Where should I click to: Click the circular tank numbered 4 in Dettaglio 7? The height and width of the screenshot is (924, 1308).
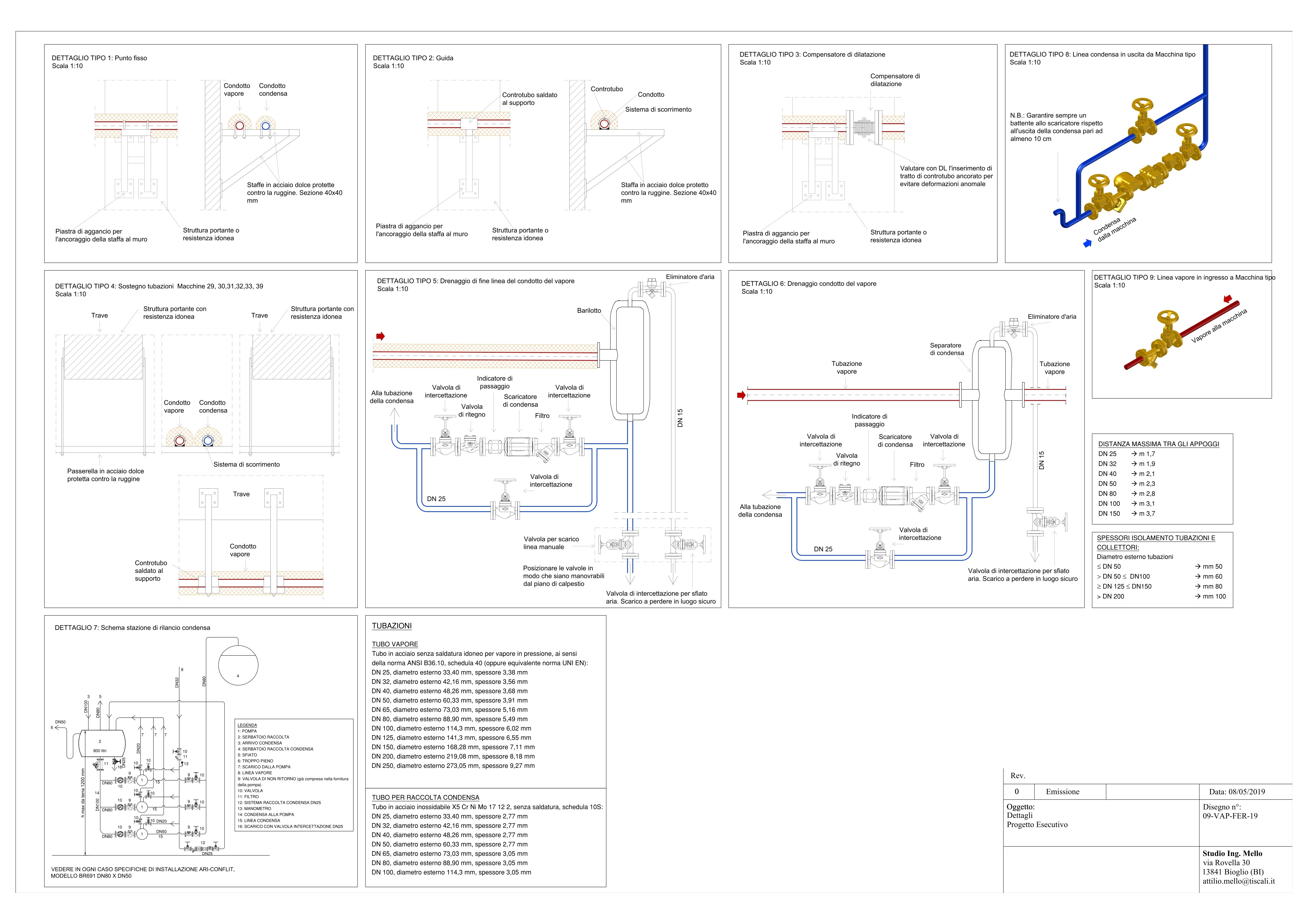238,666
